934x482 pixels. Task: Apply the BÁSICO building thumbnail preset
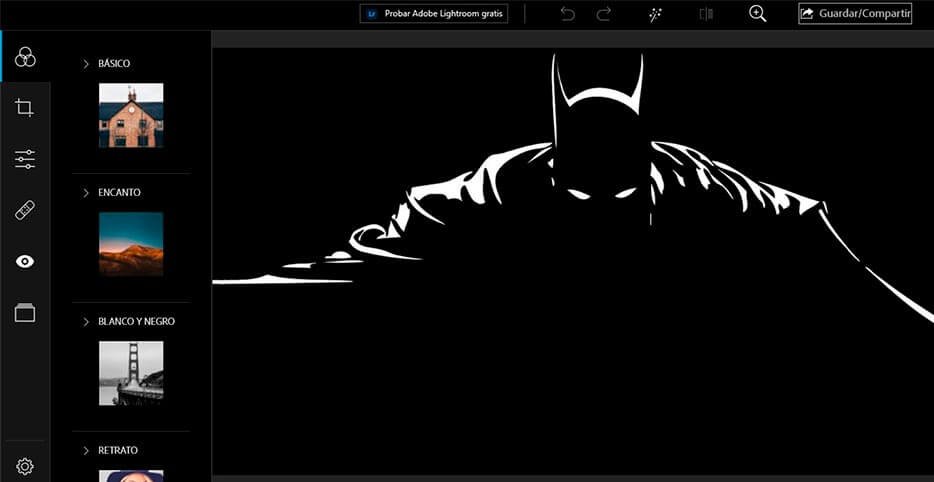(x=131, y=115)
